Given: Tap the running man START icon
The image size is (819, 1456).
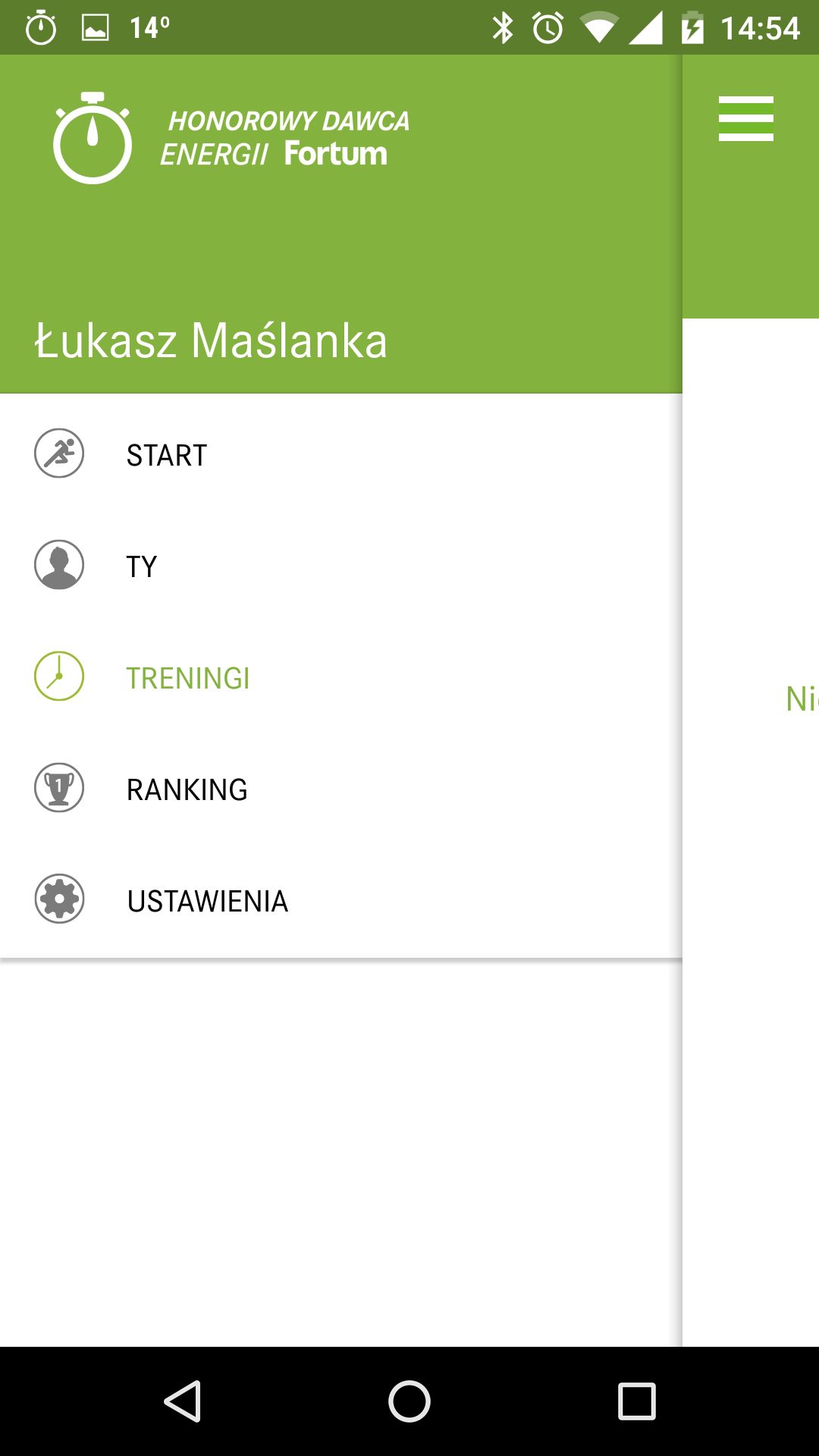Looking at the screenshot, I should pos(59,453).
